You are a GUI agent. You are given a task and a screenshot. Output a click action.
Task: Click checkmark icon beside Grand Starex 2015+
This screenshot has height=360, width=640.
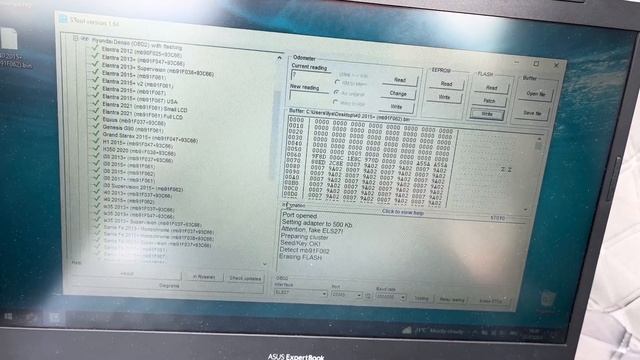coord(96,133)
